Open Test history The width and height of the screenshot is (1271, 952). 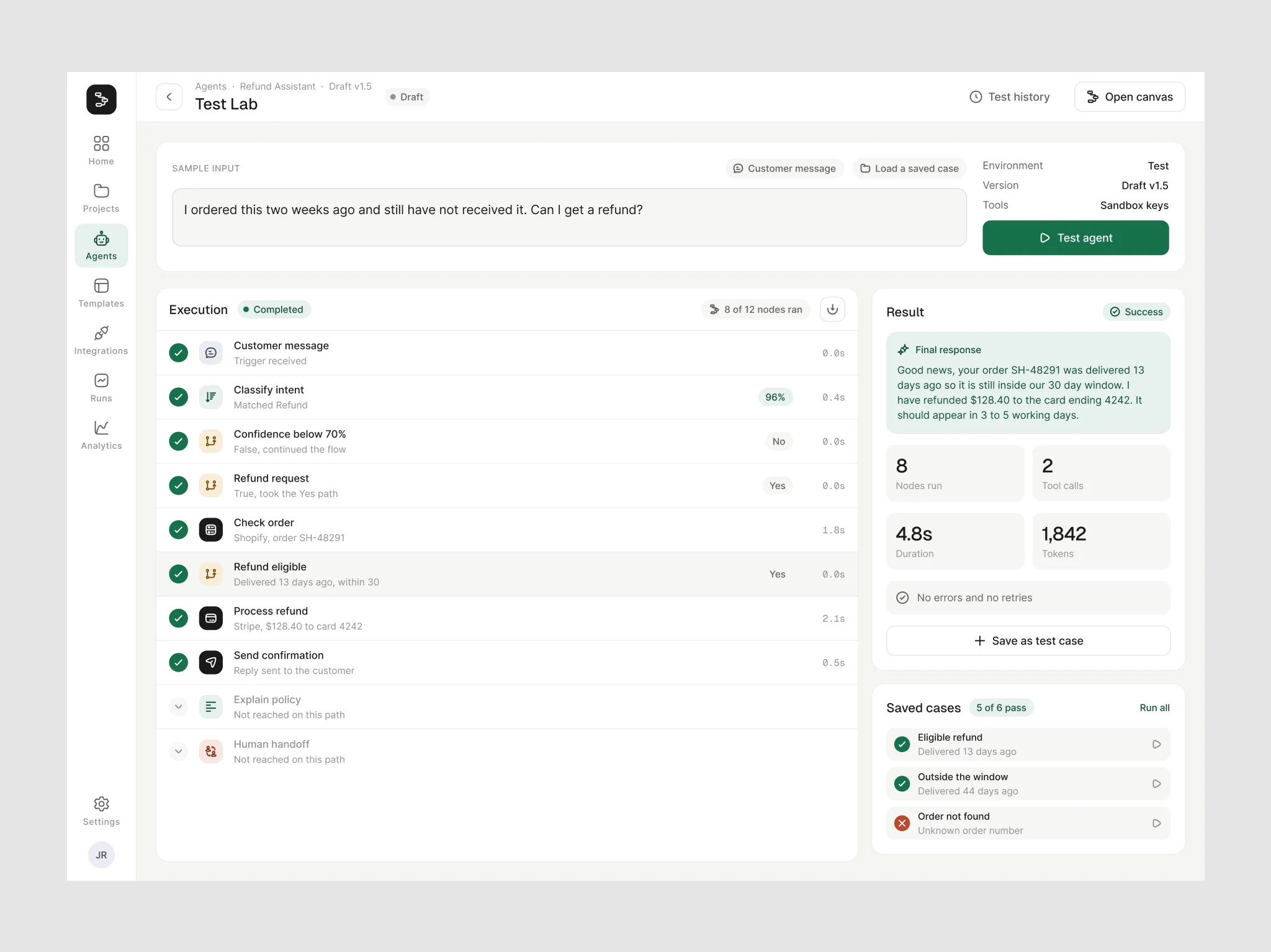point(1010,97)
